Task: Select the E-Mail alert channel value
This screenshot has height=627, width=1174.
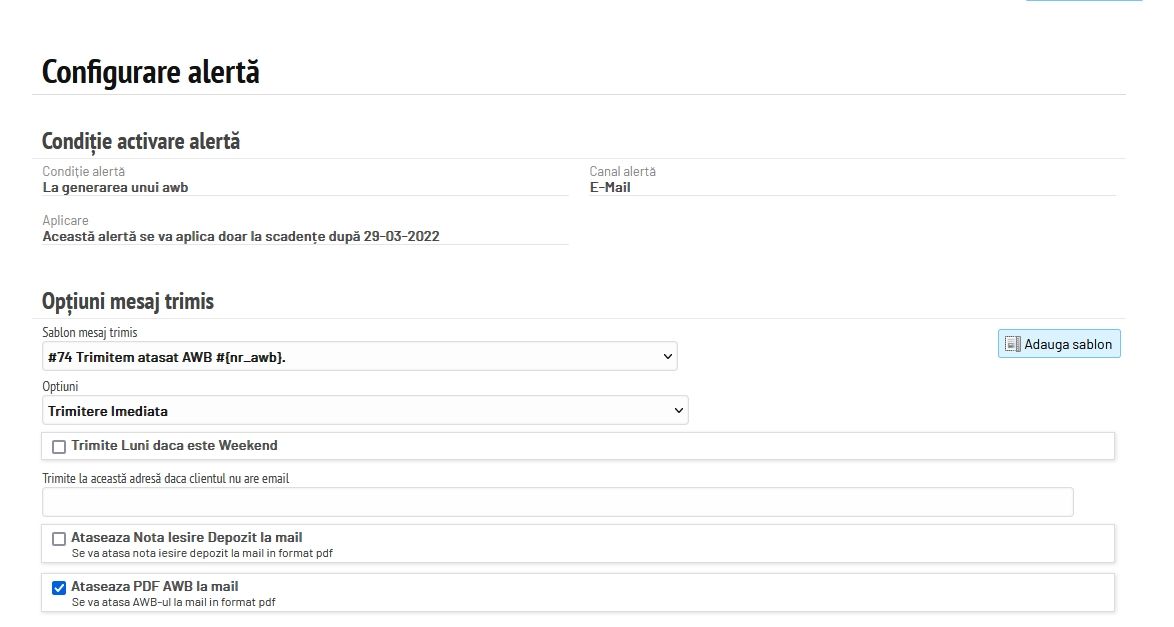Action: click(610, 187)
